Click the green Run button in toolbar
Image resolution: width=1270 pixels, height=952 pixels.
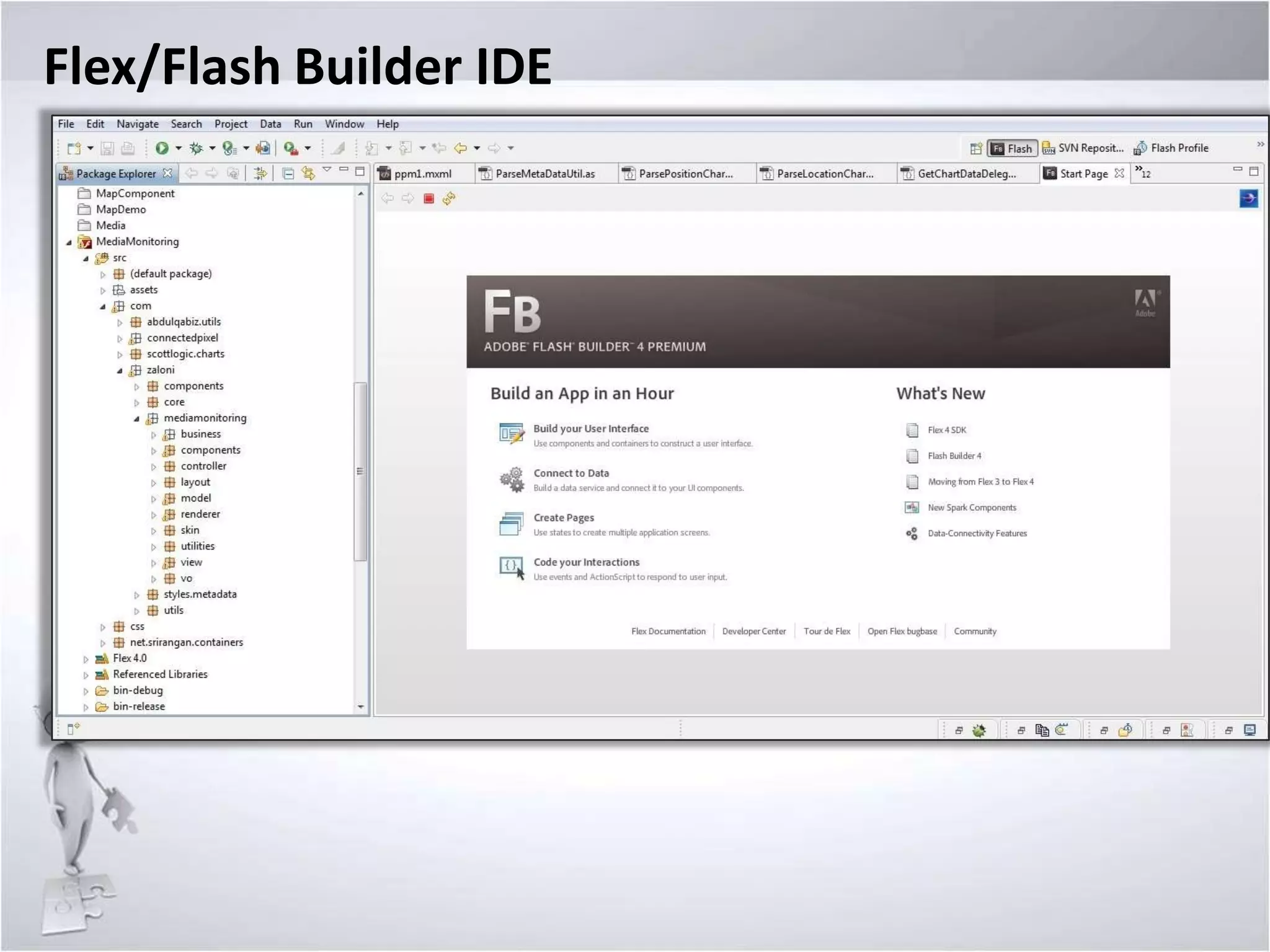[x=162, y=148]
